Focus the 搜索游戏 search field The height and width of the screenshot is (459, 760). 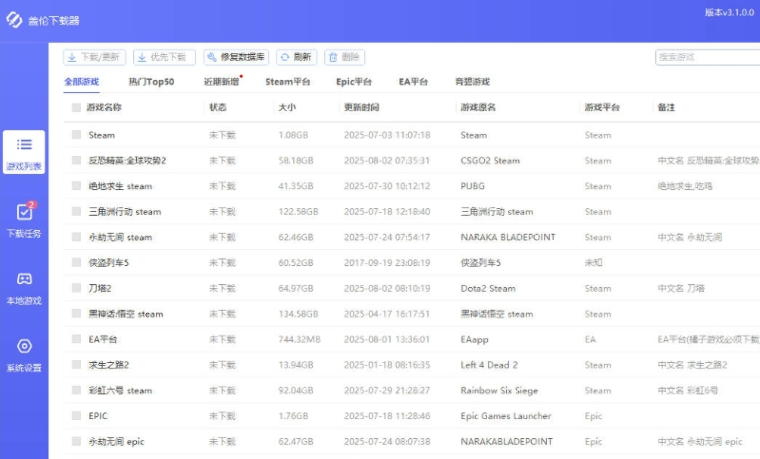(708, 57)
